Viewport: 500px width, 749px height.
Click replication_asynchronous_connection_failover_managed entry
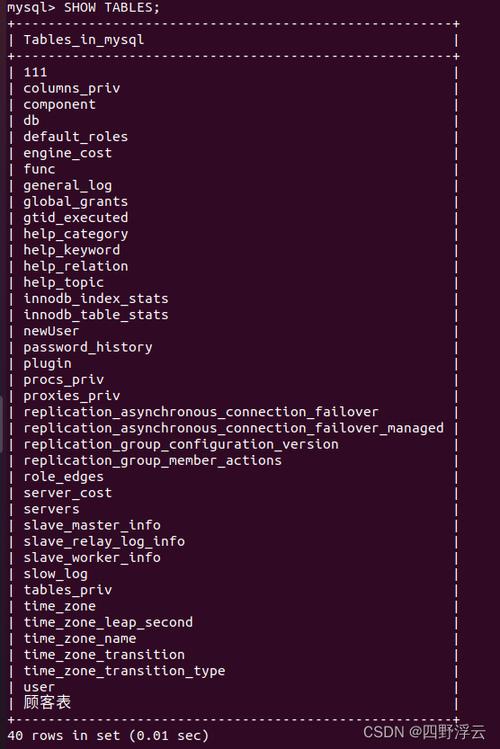(x=234, y=428)
